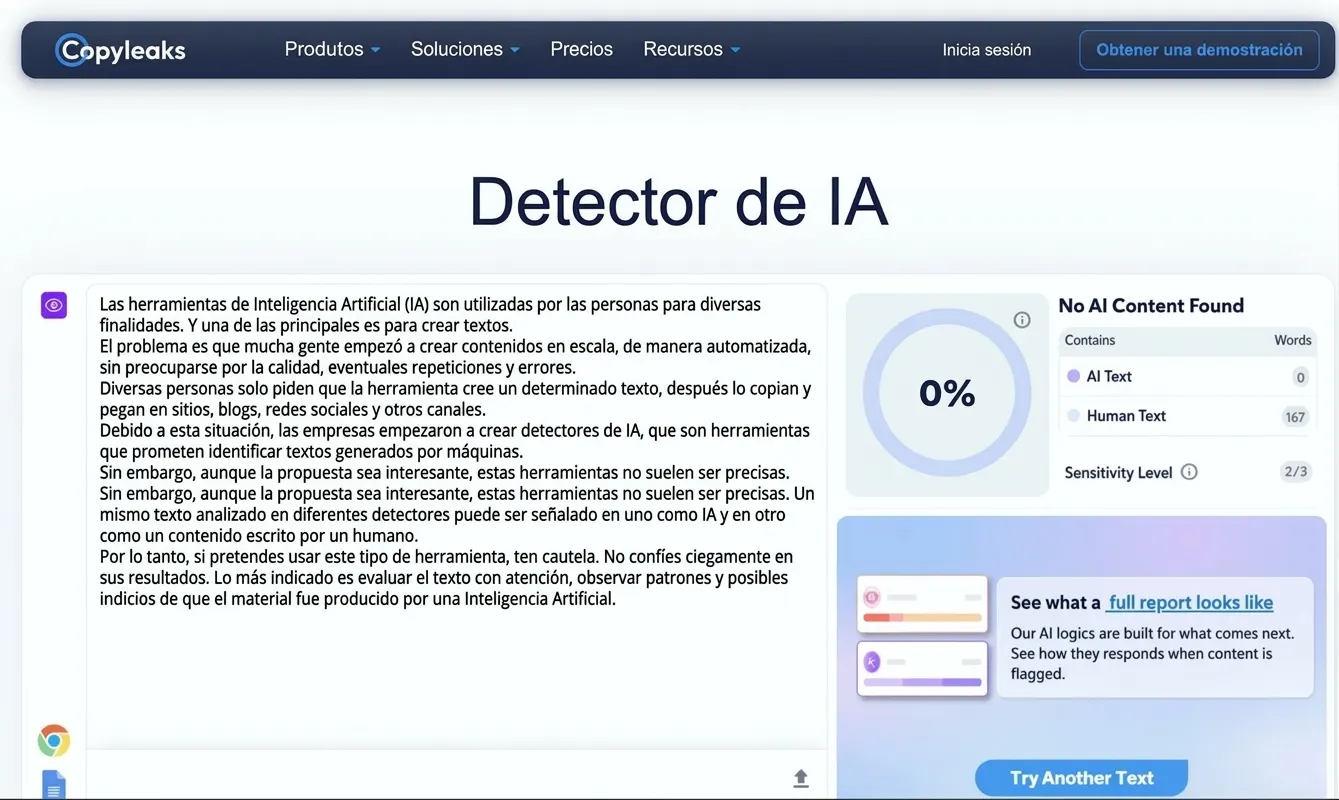This screenshot has width=1339, height=800.
Task: Click the "167" human word count
Action: click(x=1295, y=417)
